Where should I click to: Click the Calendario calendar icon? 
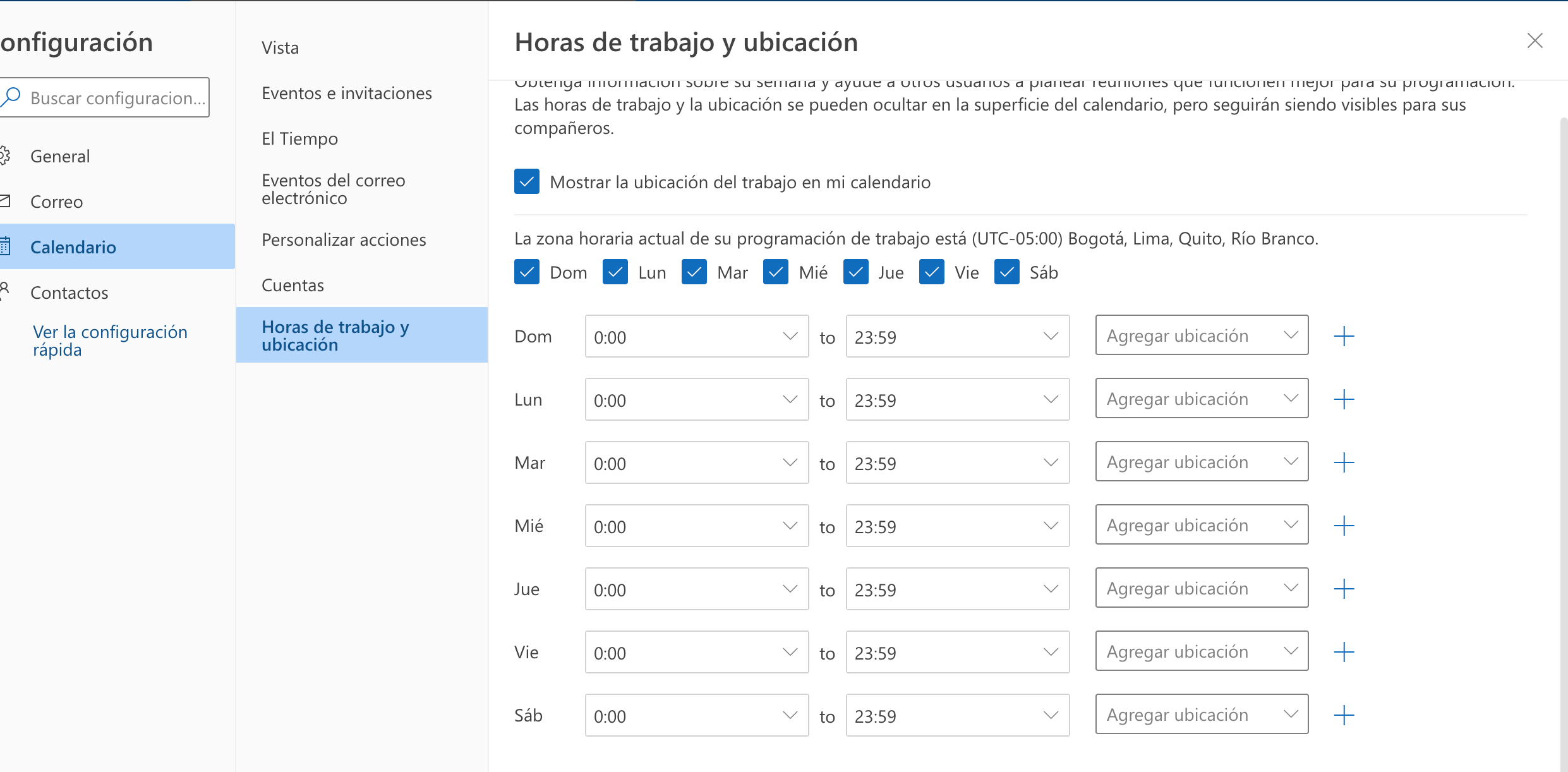[x=6, y=246]
